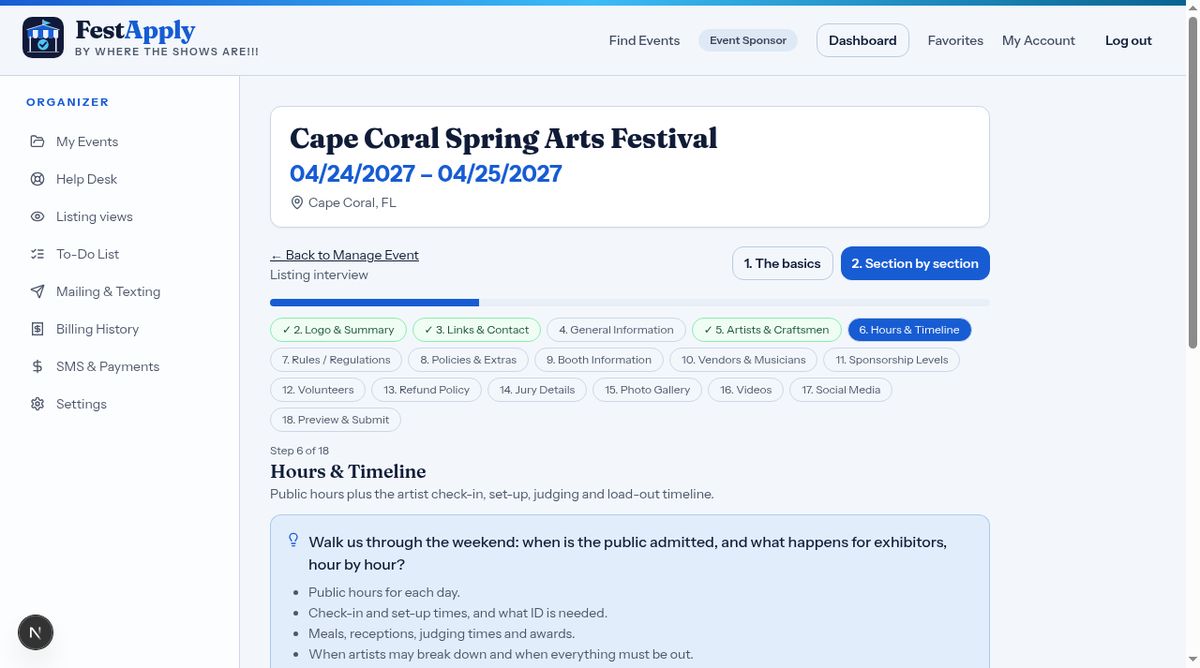Go to step 9. Booth Information
The width and height of the screenshot is (1200, 668).
599,360
